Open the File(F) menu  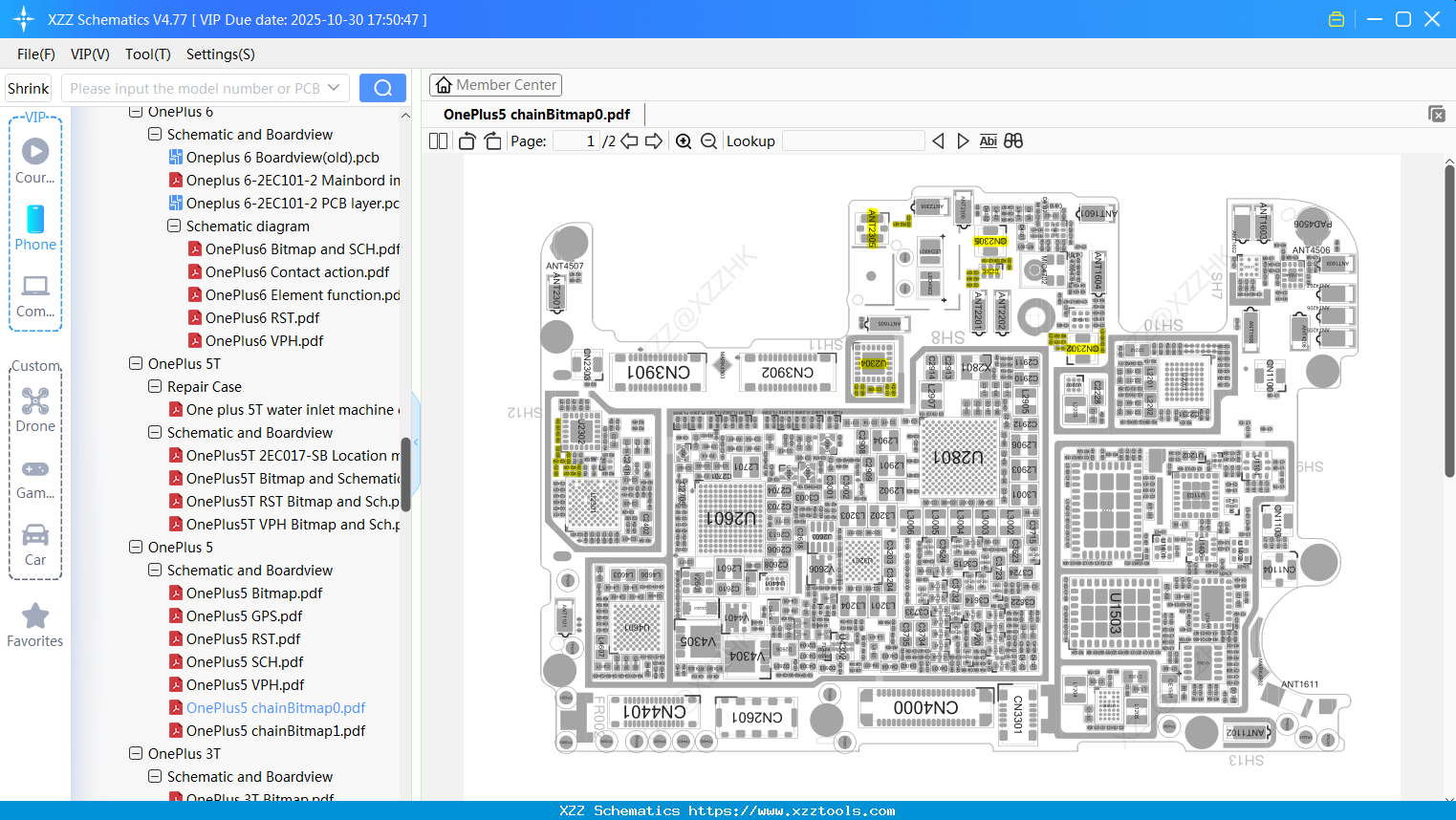[x=36, y=54]
